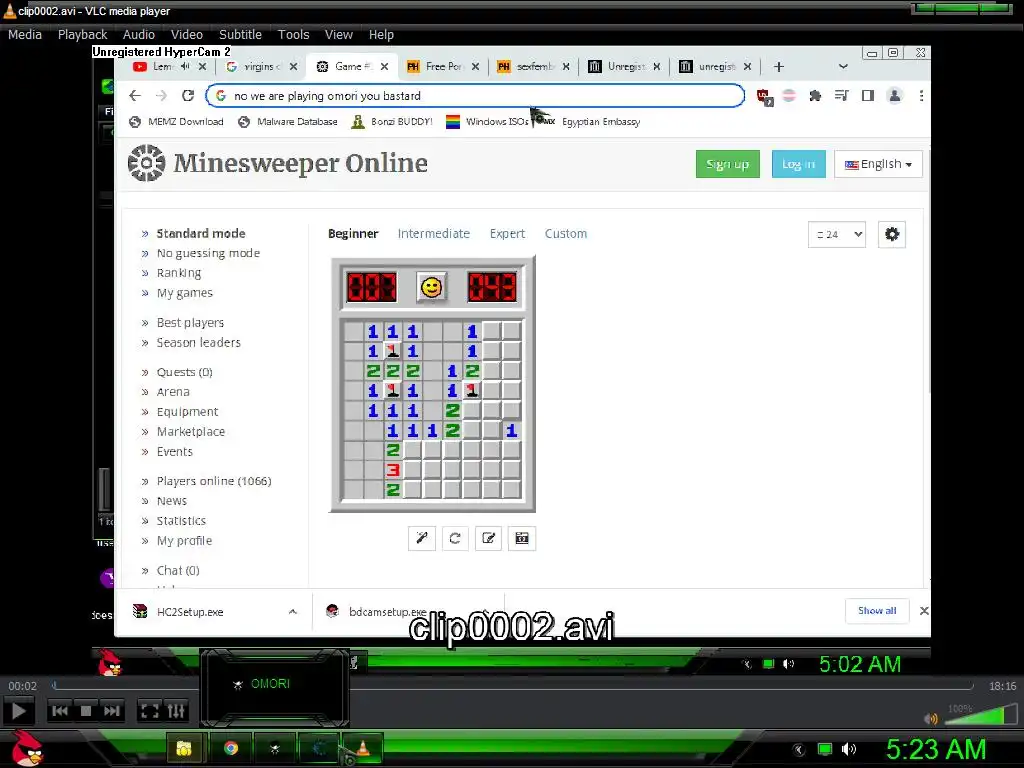The image size is (1024, 768).
Task: Click the refresh button below the board
Action: [x=455, y=538]
